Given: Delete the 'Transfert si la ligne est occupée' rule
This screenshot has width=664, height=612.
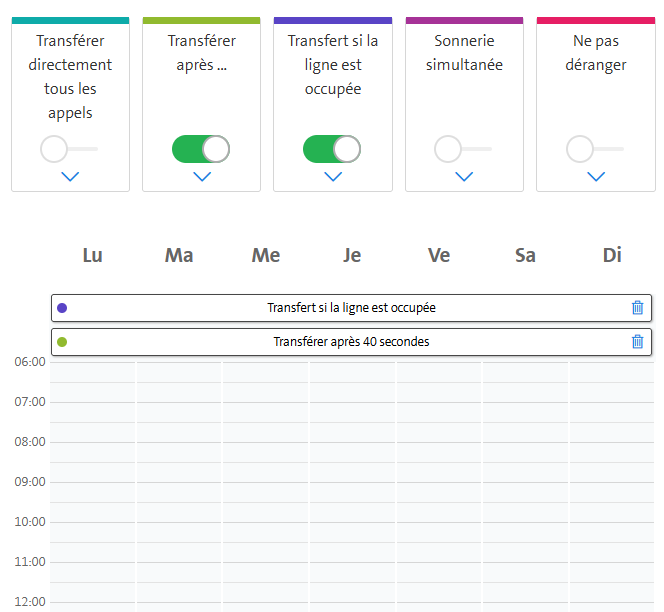Looking at the screenshot, I should (x=637, y=308).
